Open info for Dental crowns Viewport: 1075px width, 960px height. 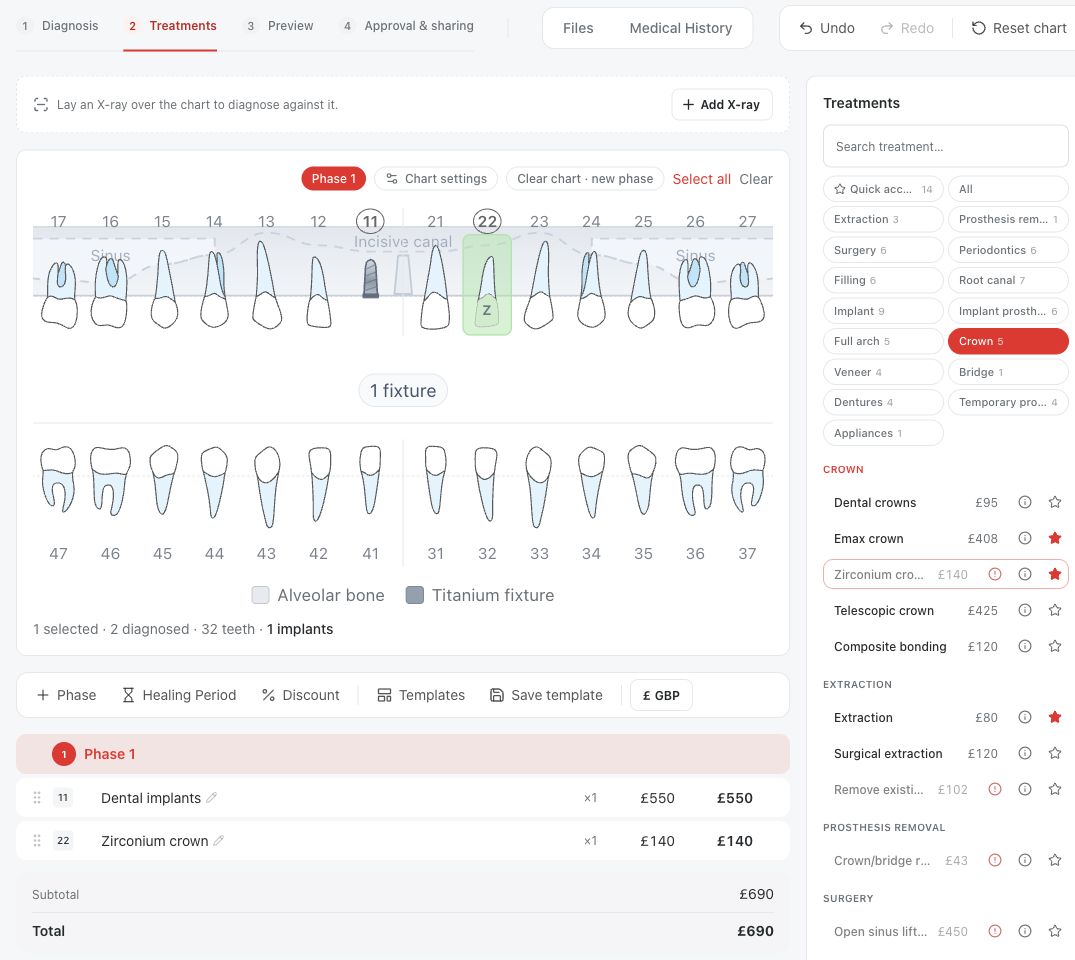tap(1024, 503)
